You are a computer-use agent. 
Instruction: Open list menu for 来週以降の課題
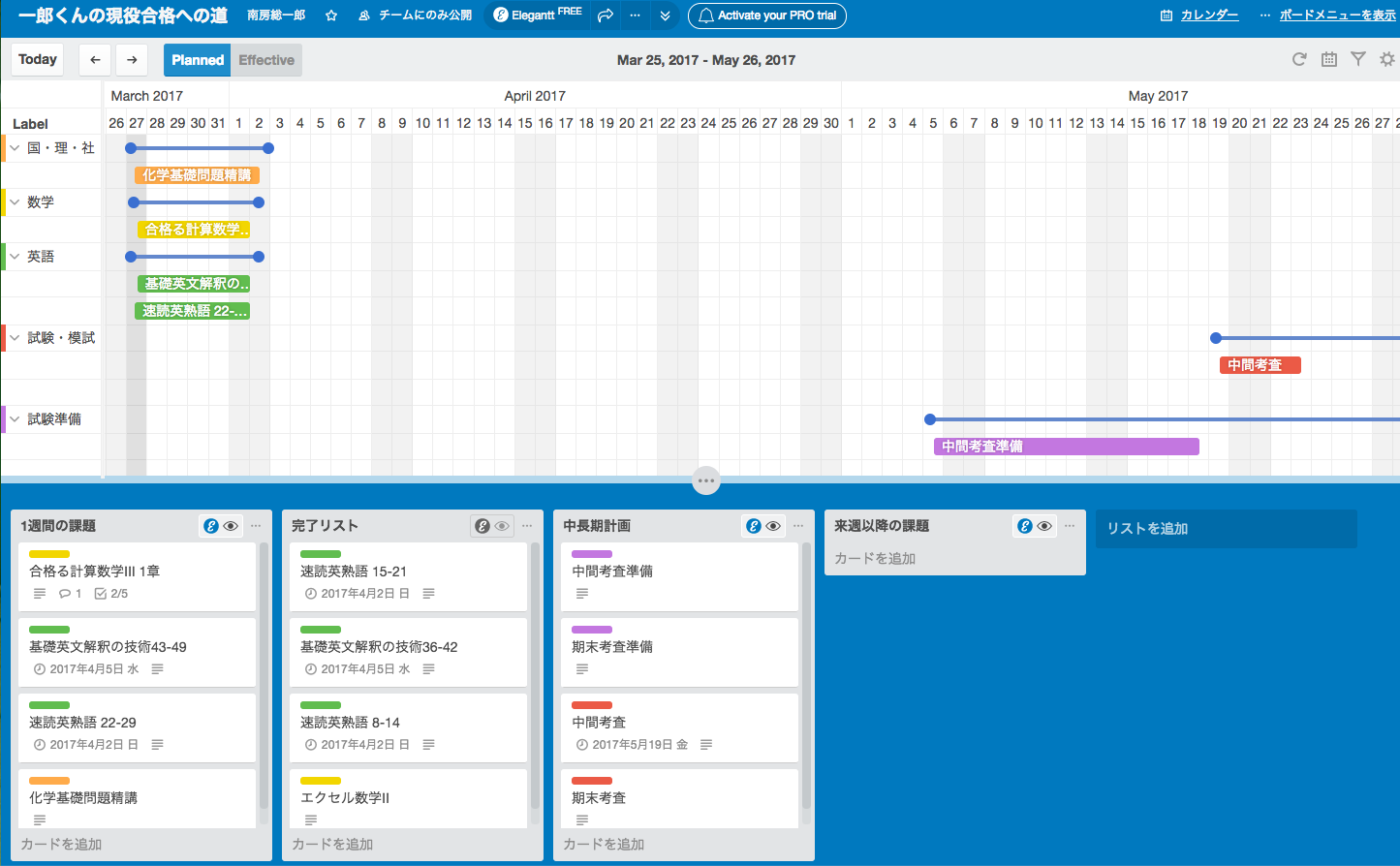[1070, 526]
